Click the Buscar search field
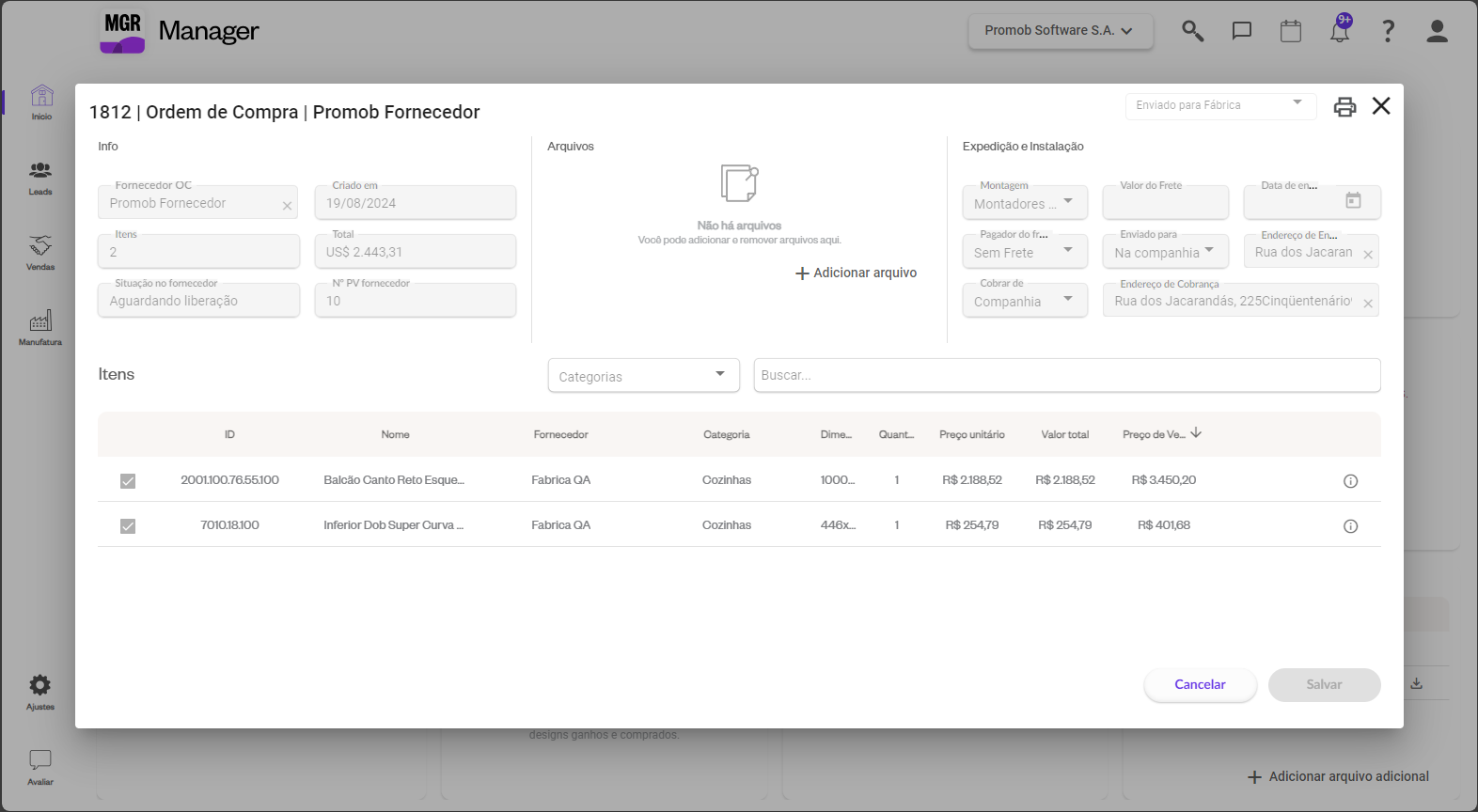The image size is (1478, 812). pyautogui.click(x=1067, y=375)
